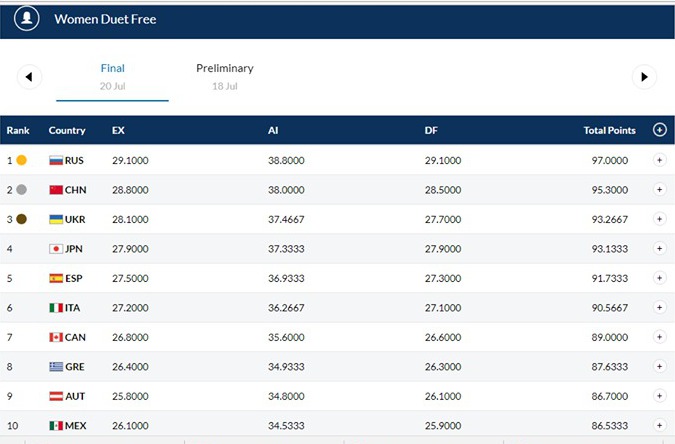Click the Rank column header
The image size is (675, 444).
click(x=18, y=130)
